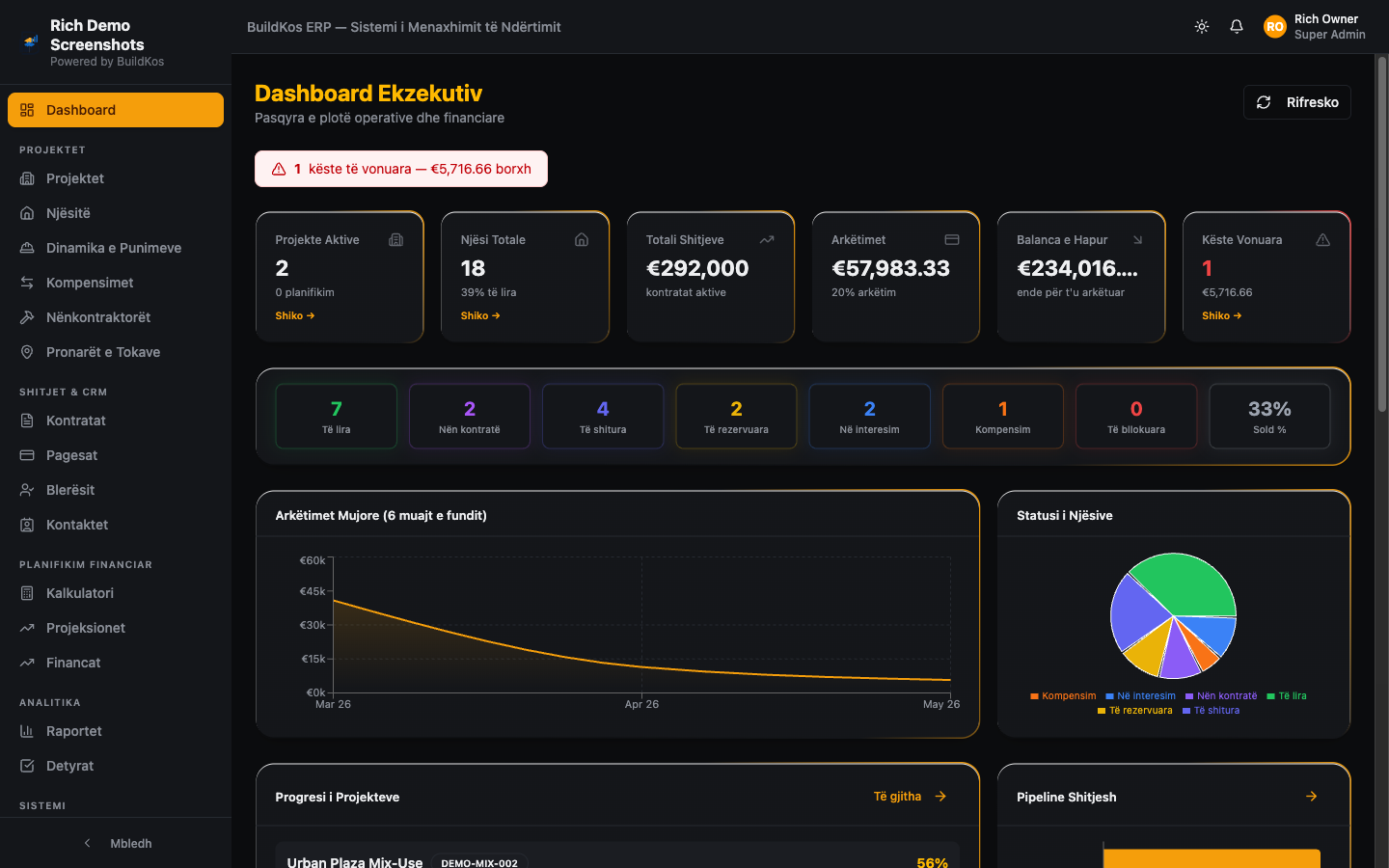
Task: Click the Të bllokuara tile showing 0
Action: (x=1136, y=417)
